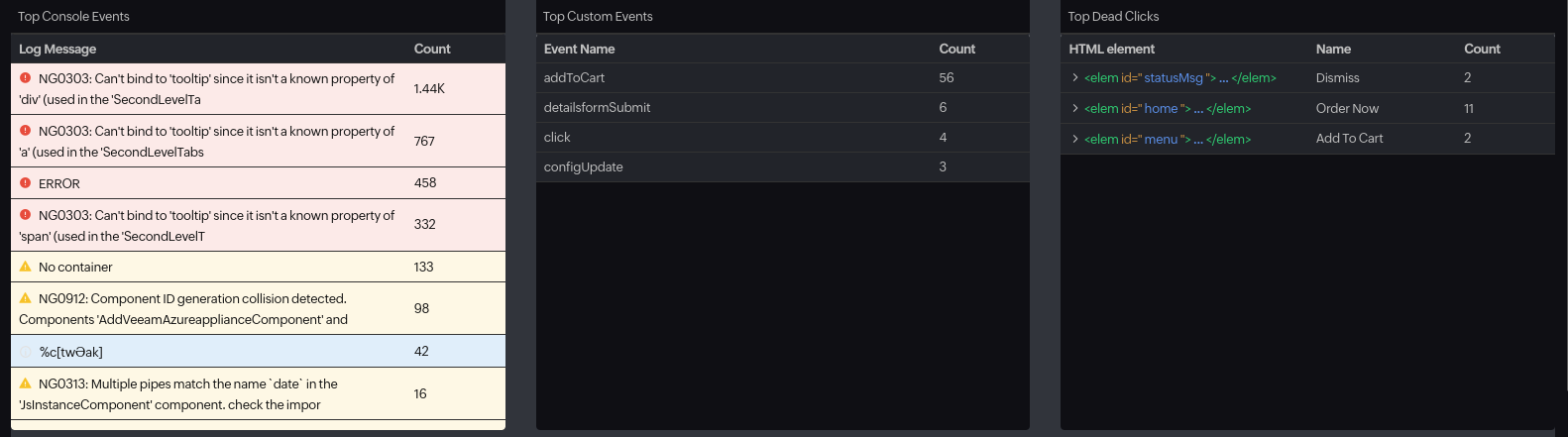Click the HTML element column header

[x=1111, y=49]
